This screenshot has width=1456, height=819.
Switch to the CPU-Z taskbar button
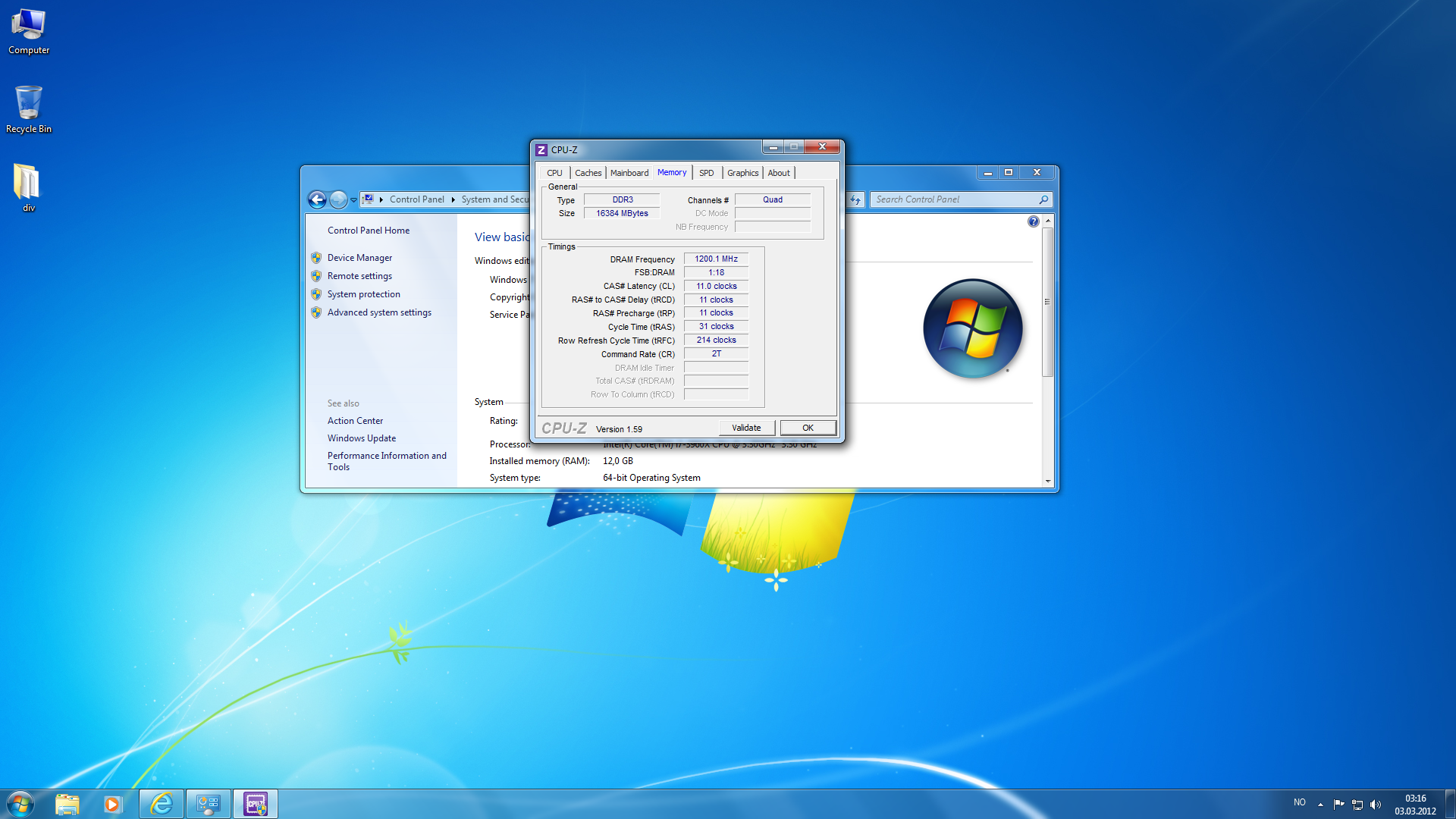pos(256,804)
